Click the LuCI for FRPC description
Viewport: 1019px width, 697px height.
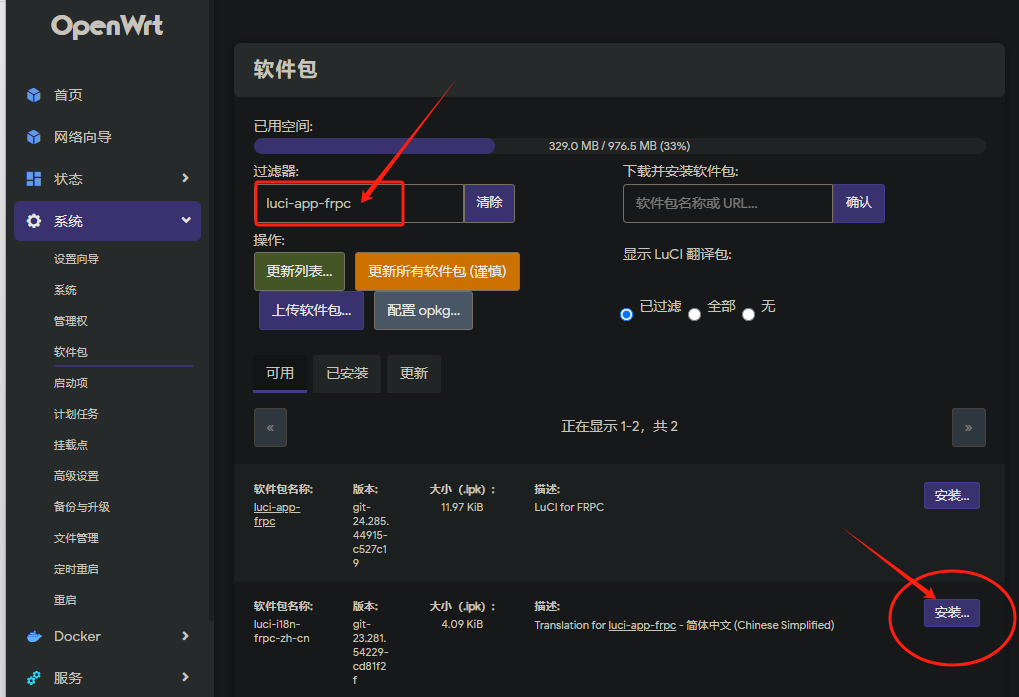569,507
